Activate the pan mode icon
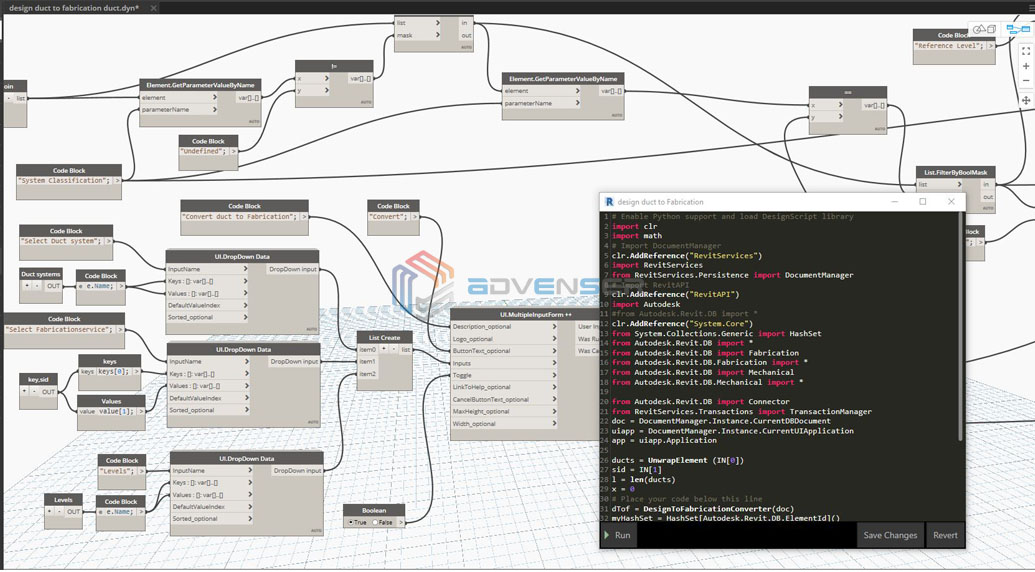 click(x=1026, y=100)
